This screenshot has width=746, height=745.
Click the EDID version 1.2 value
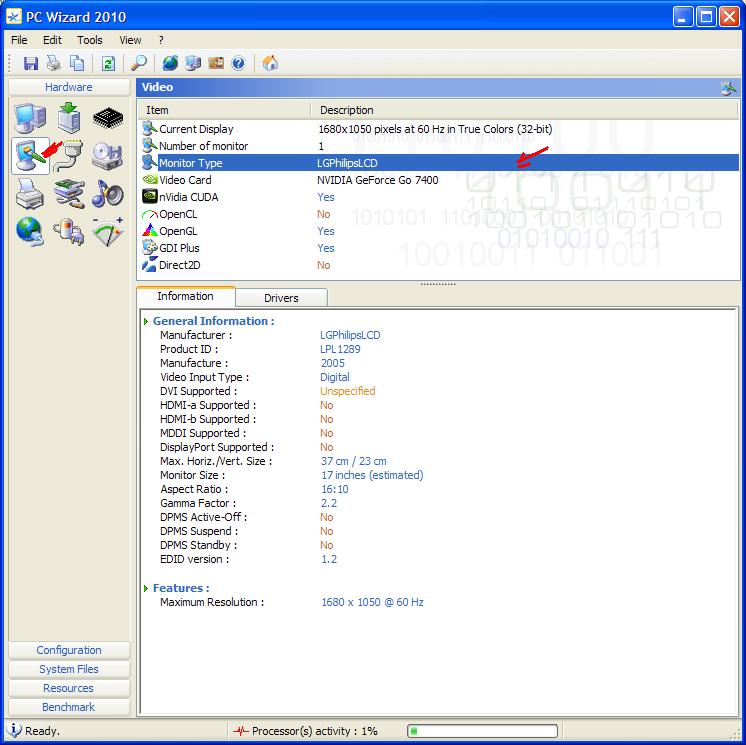click(329, 559)
